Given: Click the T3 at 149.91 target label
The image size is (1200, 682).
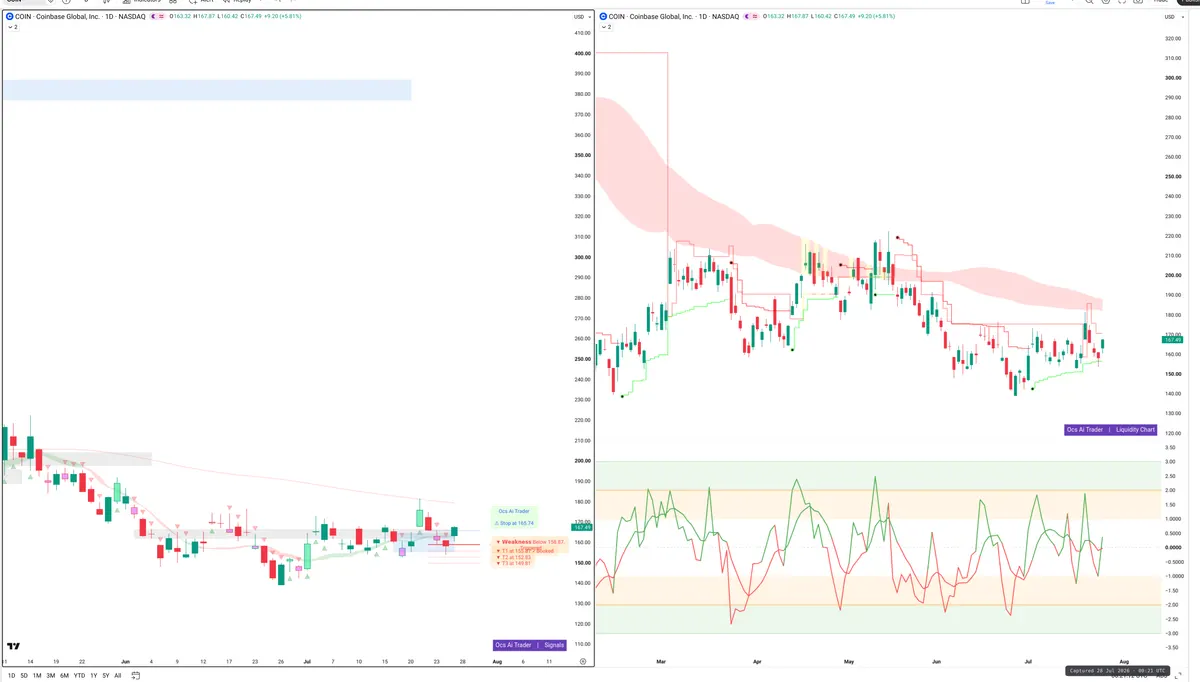Looking at the screenshot, I should pos(513,563).
